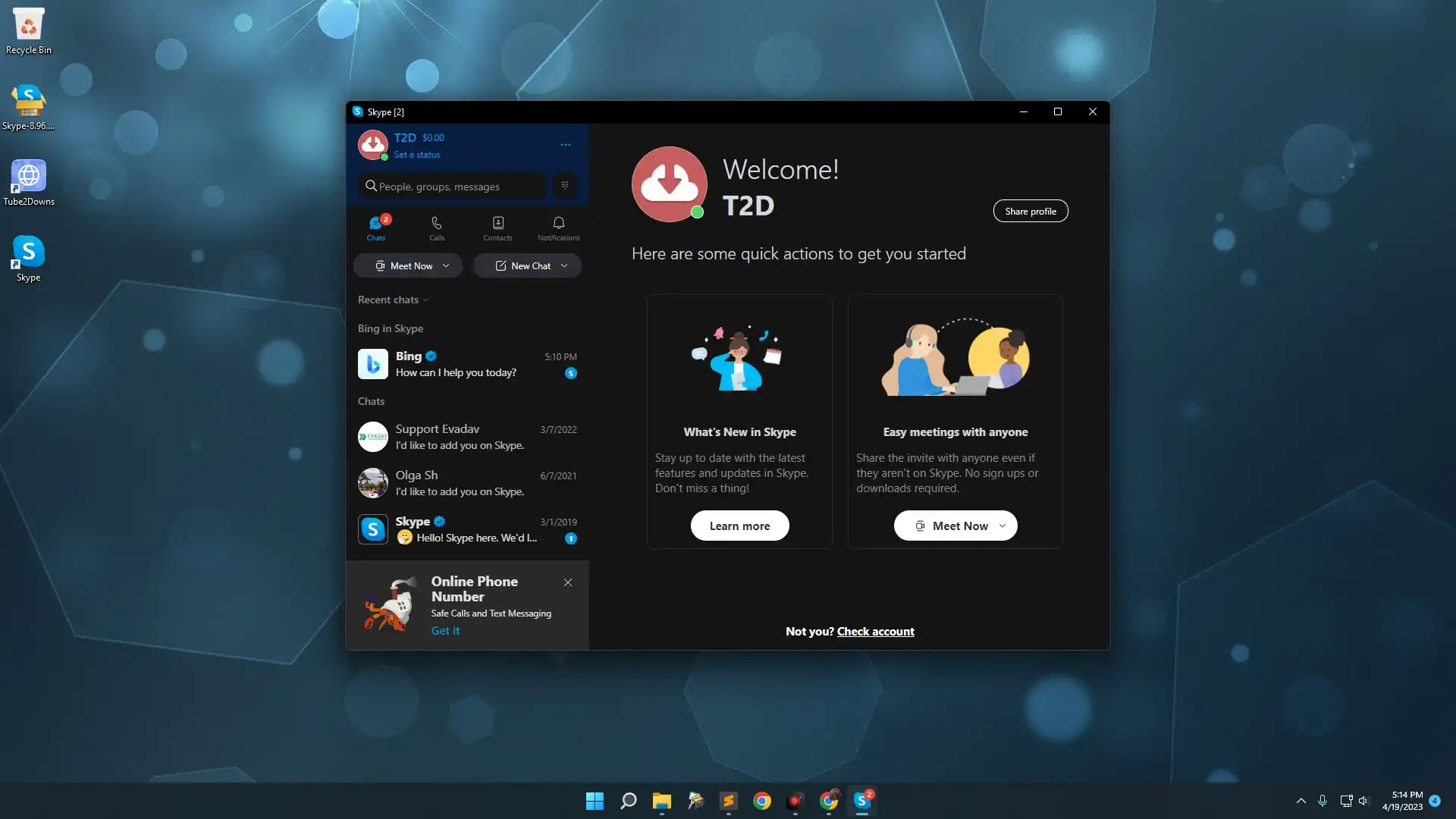The image size is (1456, 819).
Task: Open the Olga Sh chat
Action: [467, 484]
